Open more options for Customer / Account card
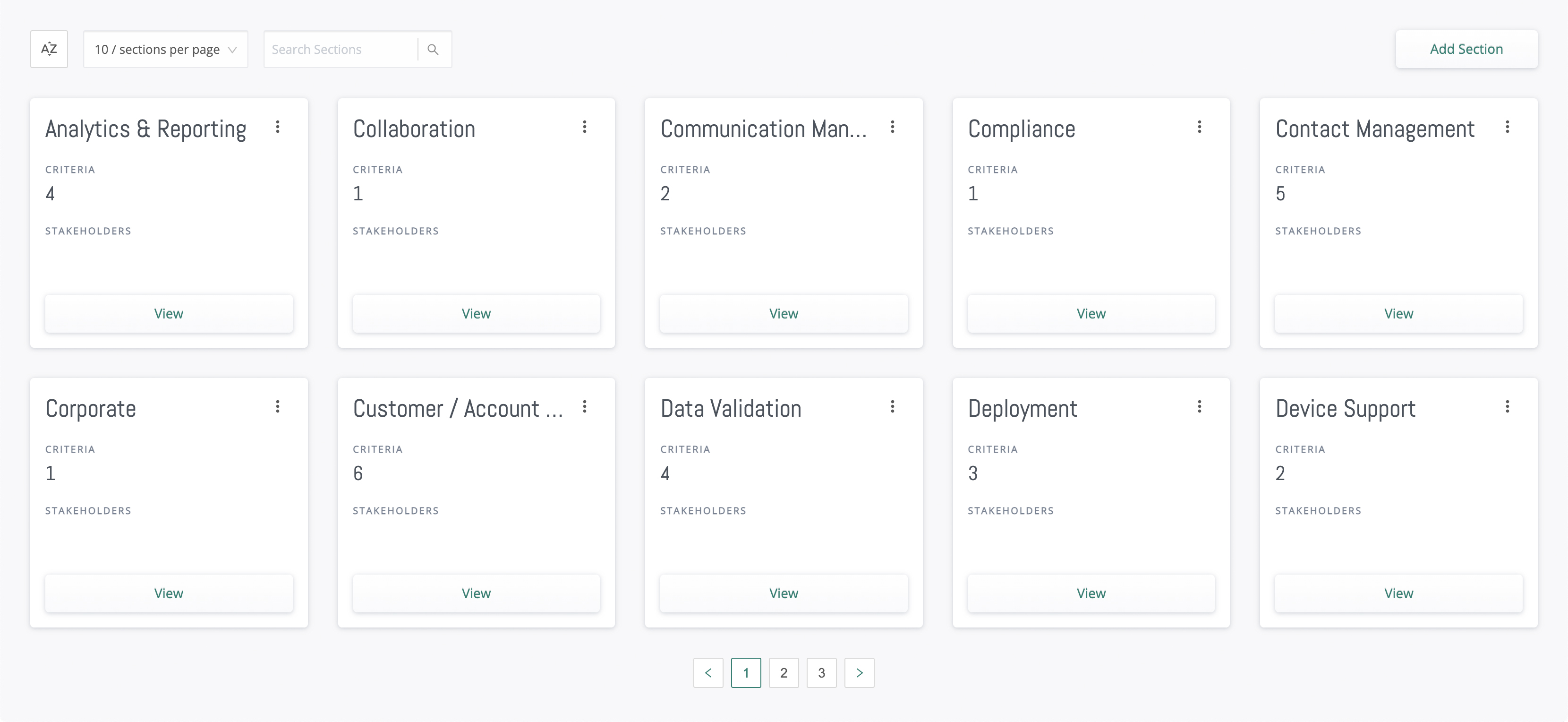Viewport: 1568px width, 722px height. point(585,407)
